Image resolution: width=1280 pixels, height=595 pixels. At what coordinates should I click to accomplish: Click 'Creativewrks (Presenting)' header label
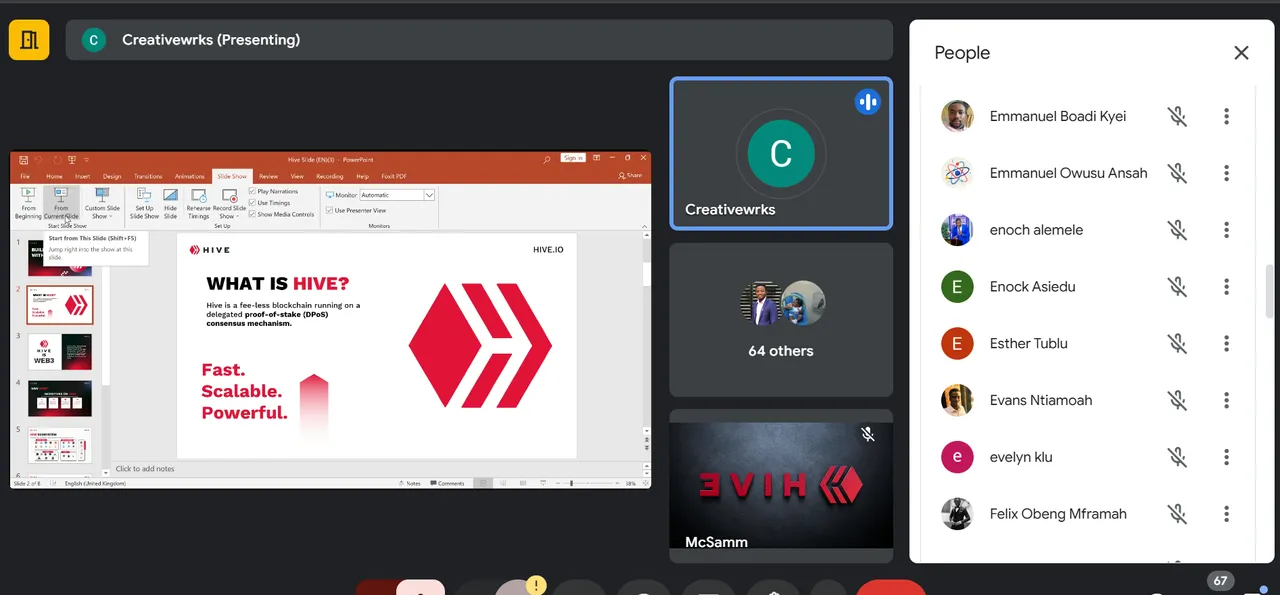[x=211, y=40]
